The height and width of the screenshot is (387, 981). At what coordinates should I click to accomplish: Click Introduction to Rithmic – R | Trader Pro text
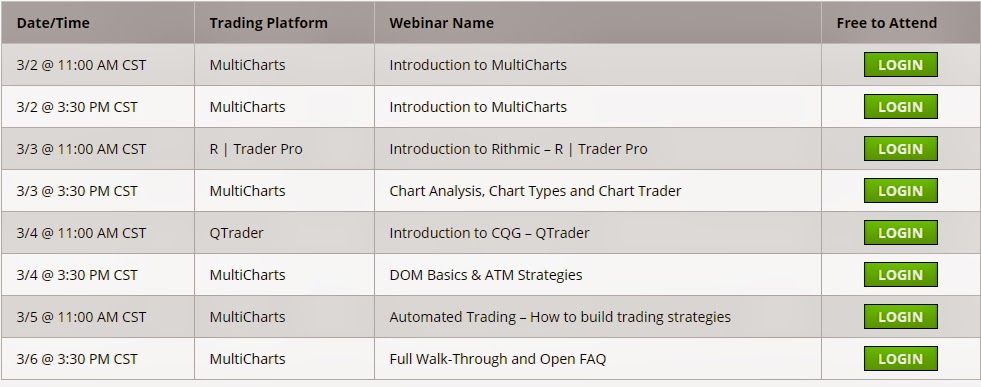click(518, 149)
